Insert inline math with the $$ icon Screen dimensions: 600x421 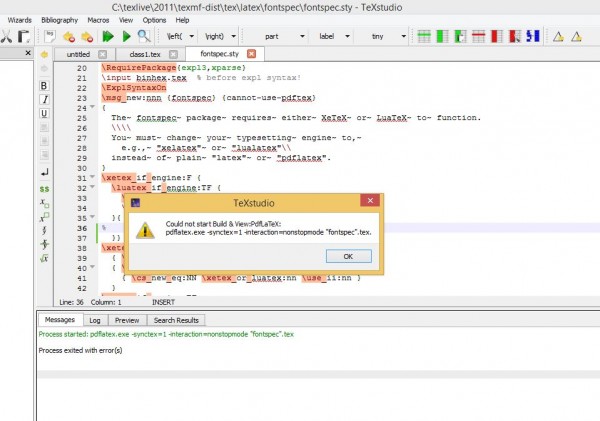click(45, 188)
